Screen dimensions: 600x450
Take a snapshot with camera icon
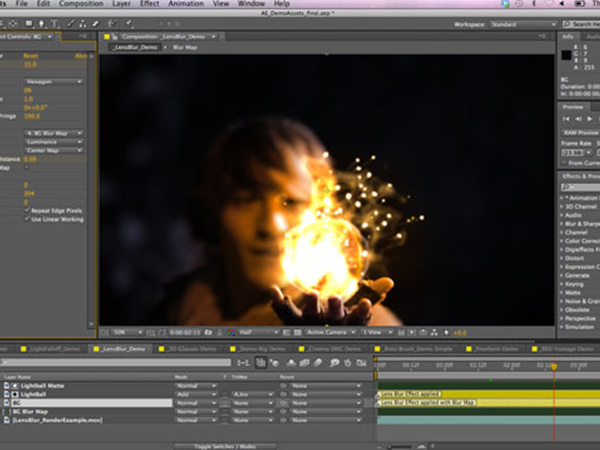[x=208, y=333]
